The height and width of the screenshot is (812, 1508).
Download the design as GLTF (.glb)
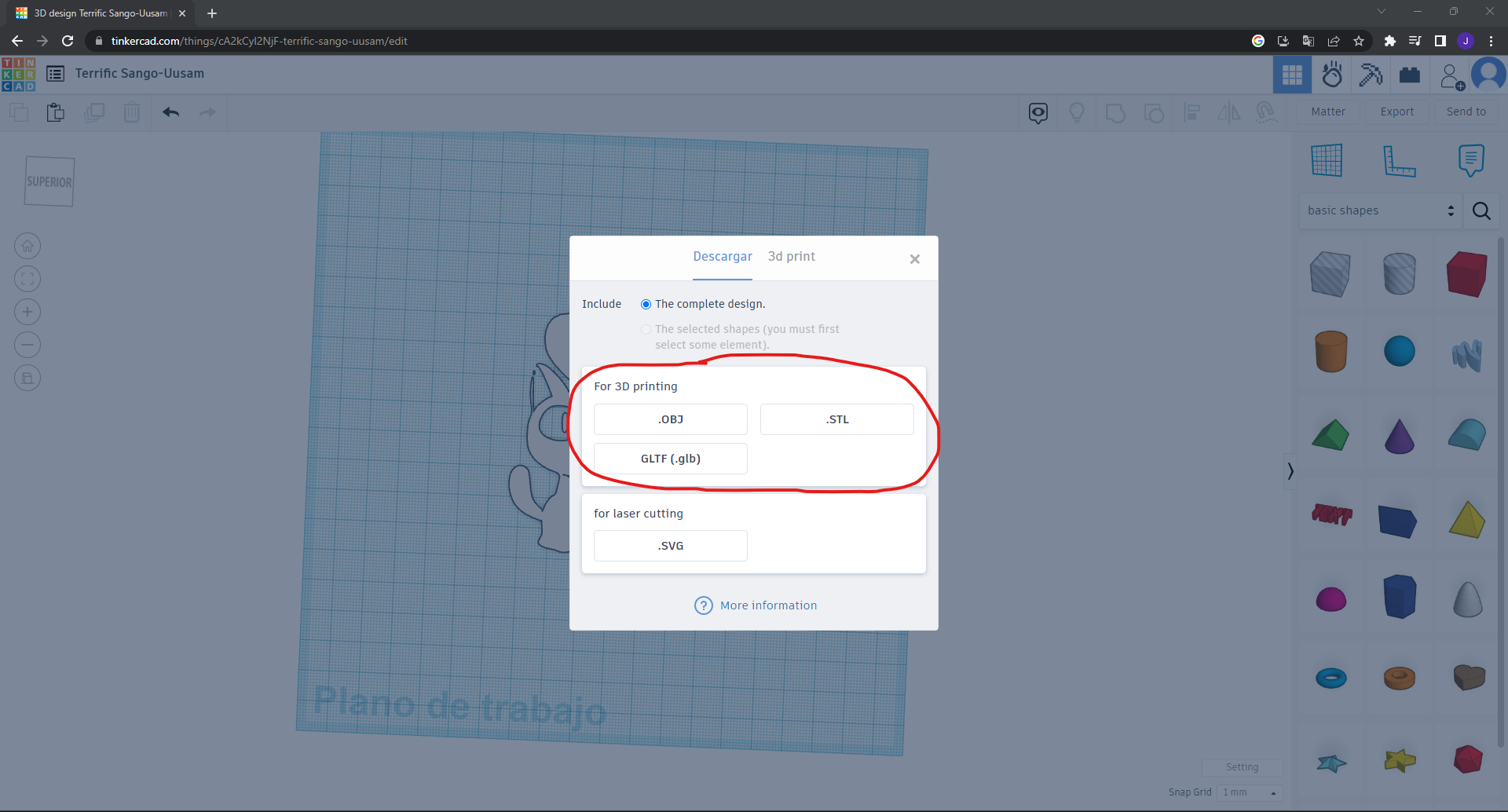[671, 459]
